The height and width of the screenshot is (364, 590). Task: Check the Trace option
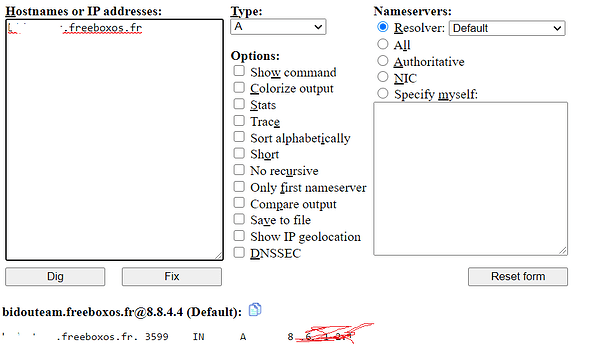(239, 120)
